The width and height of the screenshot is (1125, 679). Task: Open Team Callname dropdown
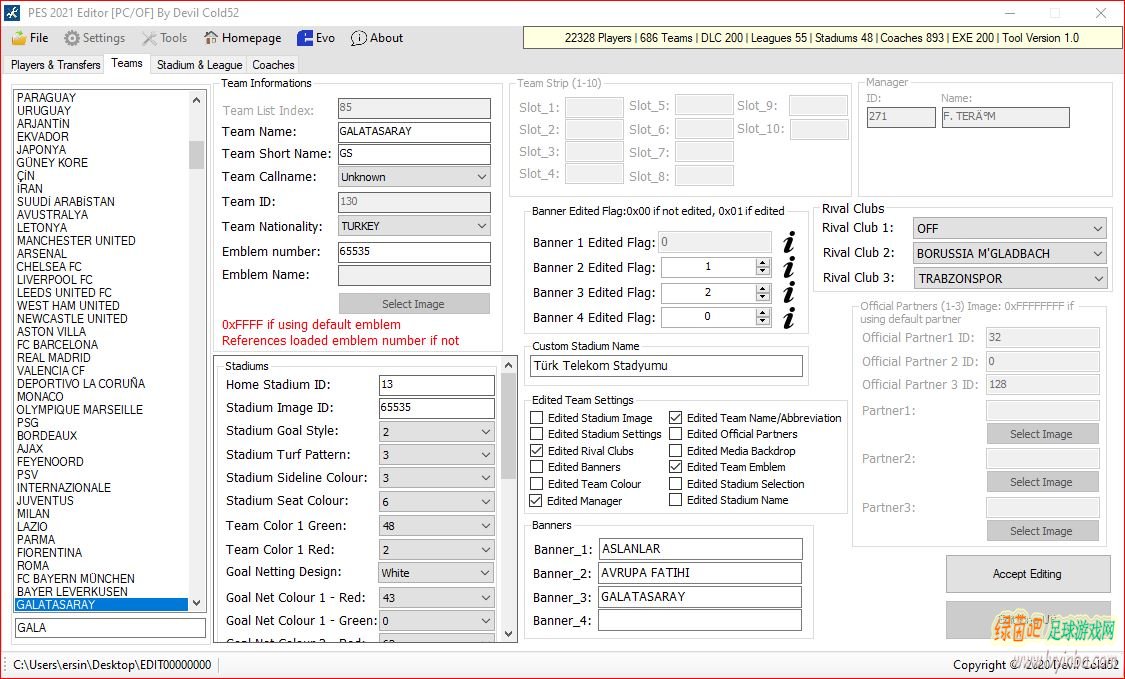click(414, 177)
